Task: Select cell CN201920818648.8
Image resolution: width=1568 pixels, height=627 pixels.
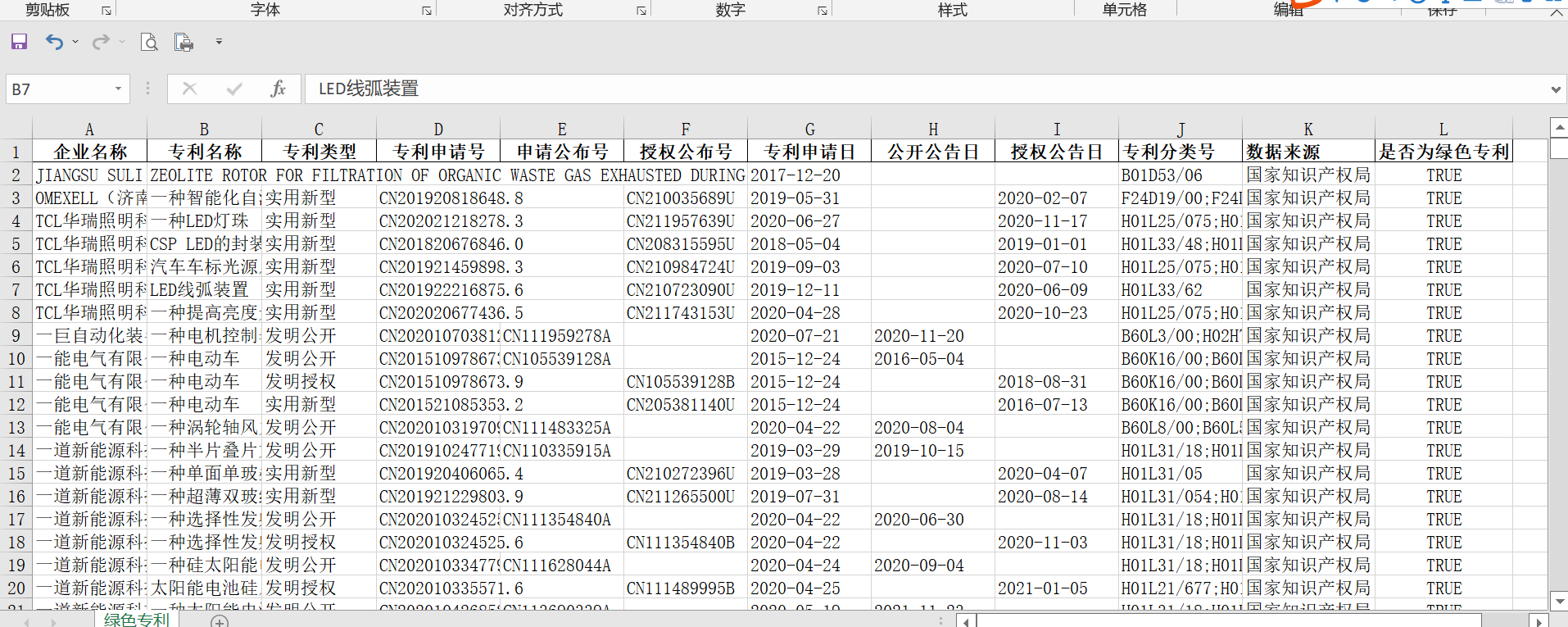Action: pyautogui.click(x=438, y=198)
